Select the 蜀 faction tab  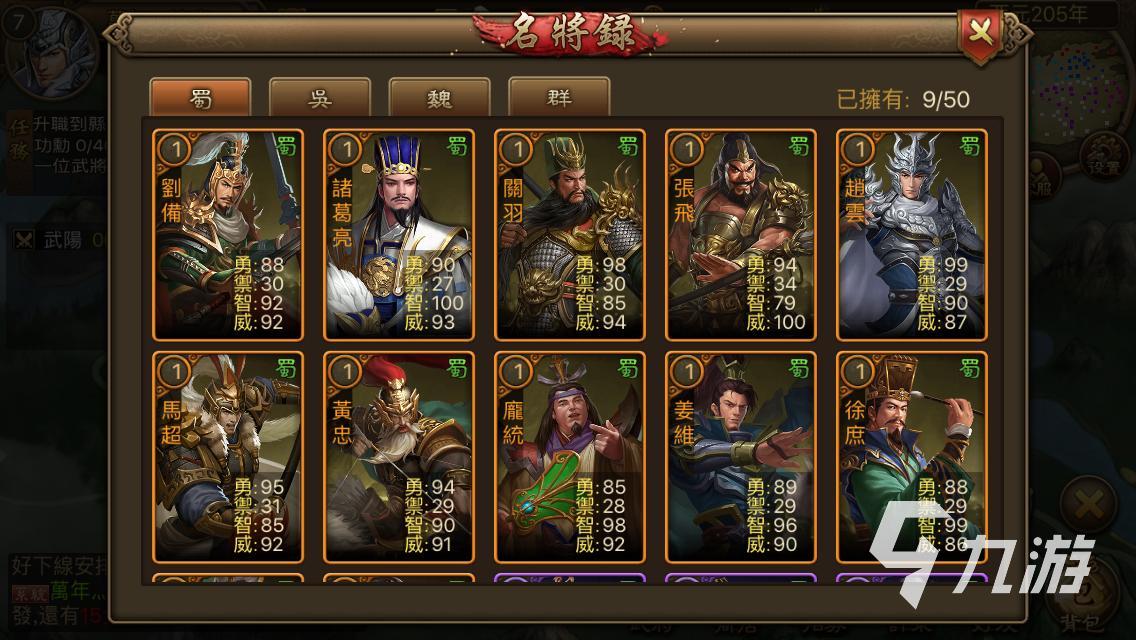(200, 97)
